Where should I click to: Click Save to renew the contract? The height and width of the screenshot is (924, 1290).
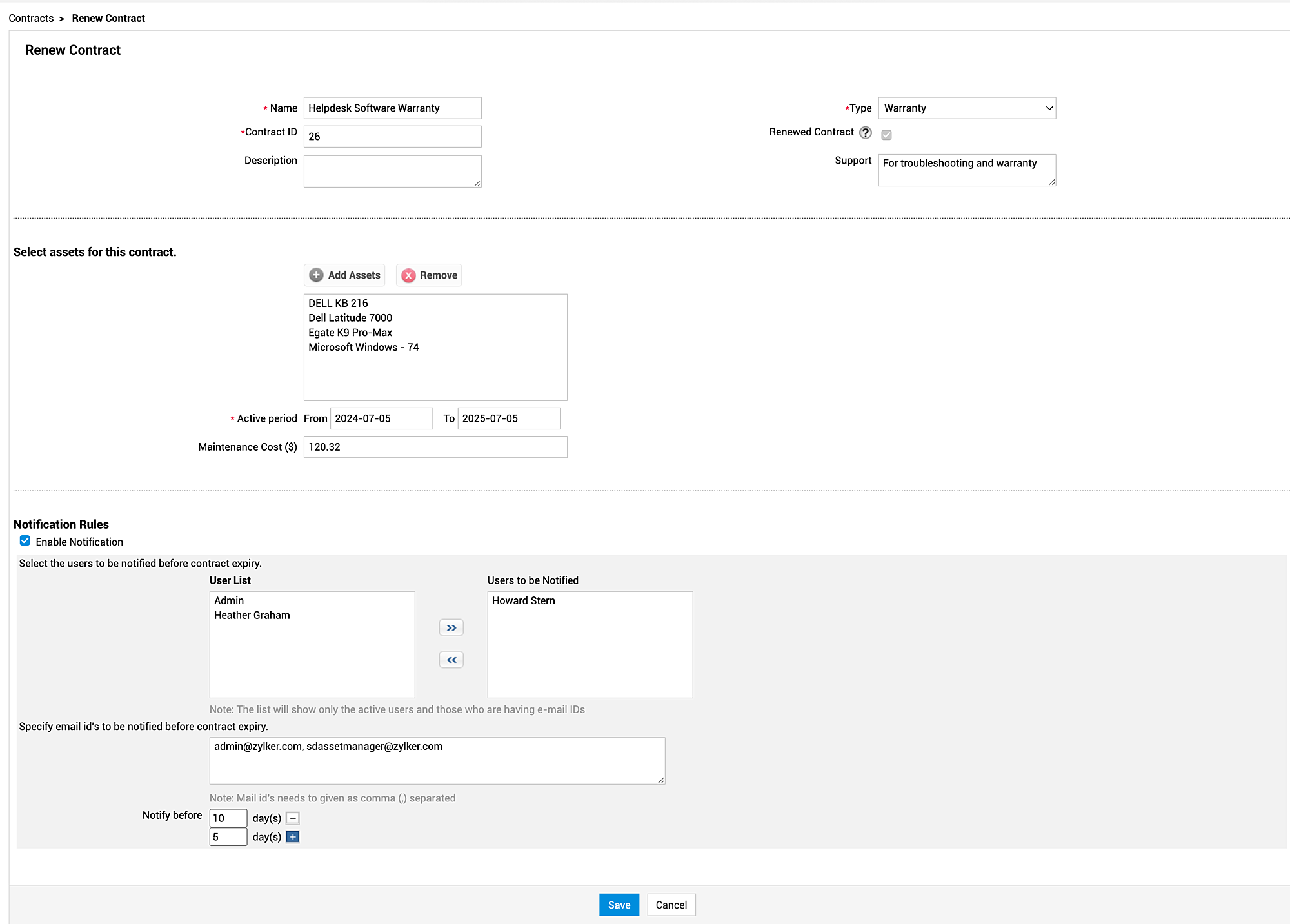619,905
